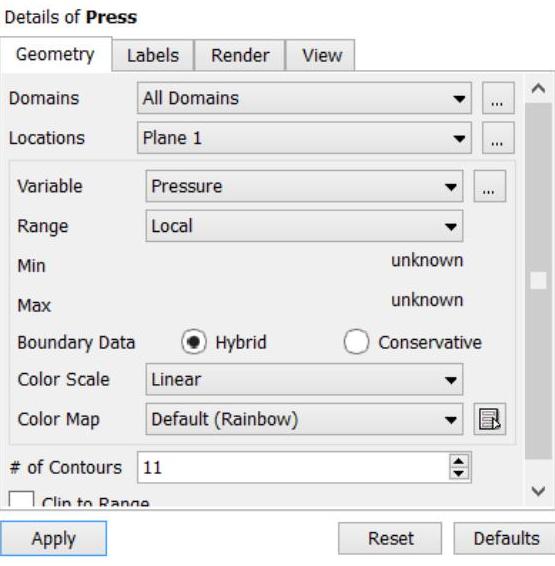
Task: Select the Hybrid boundary data option
Action: [x=194, y=342]
